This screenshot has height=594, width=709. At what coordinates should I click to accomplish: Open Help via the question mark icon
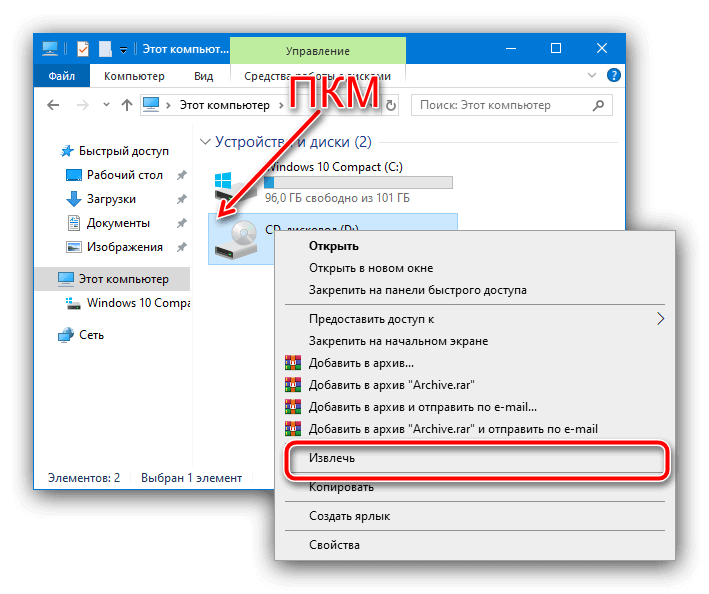pos(614,75)
